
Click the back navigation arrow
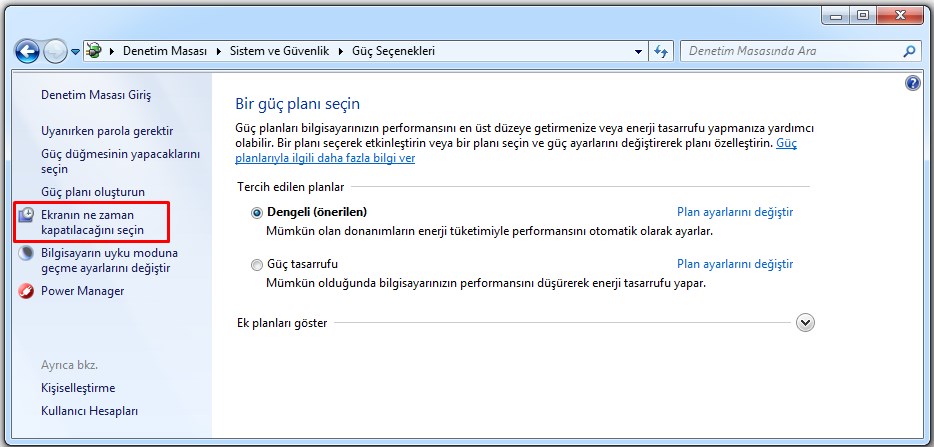click(27, 50)
